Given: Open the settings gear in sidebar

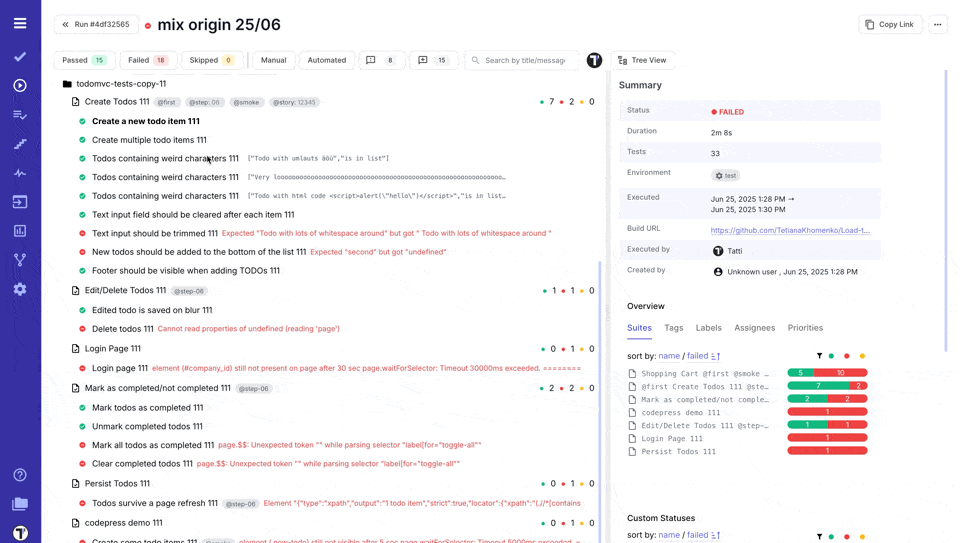Looking at the screenshot, I should tap(20, 289).
